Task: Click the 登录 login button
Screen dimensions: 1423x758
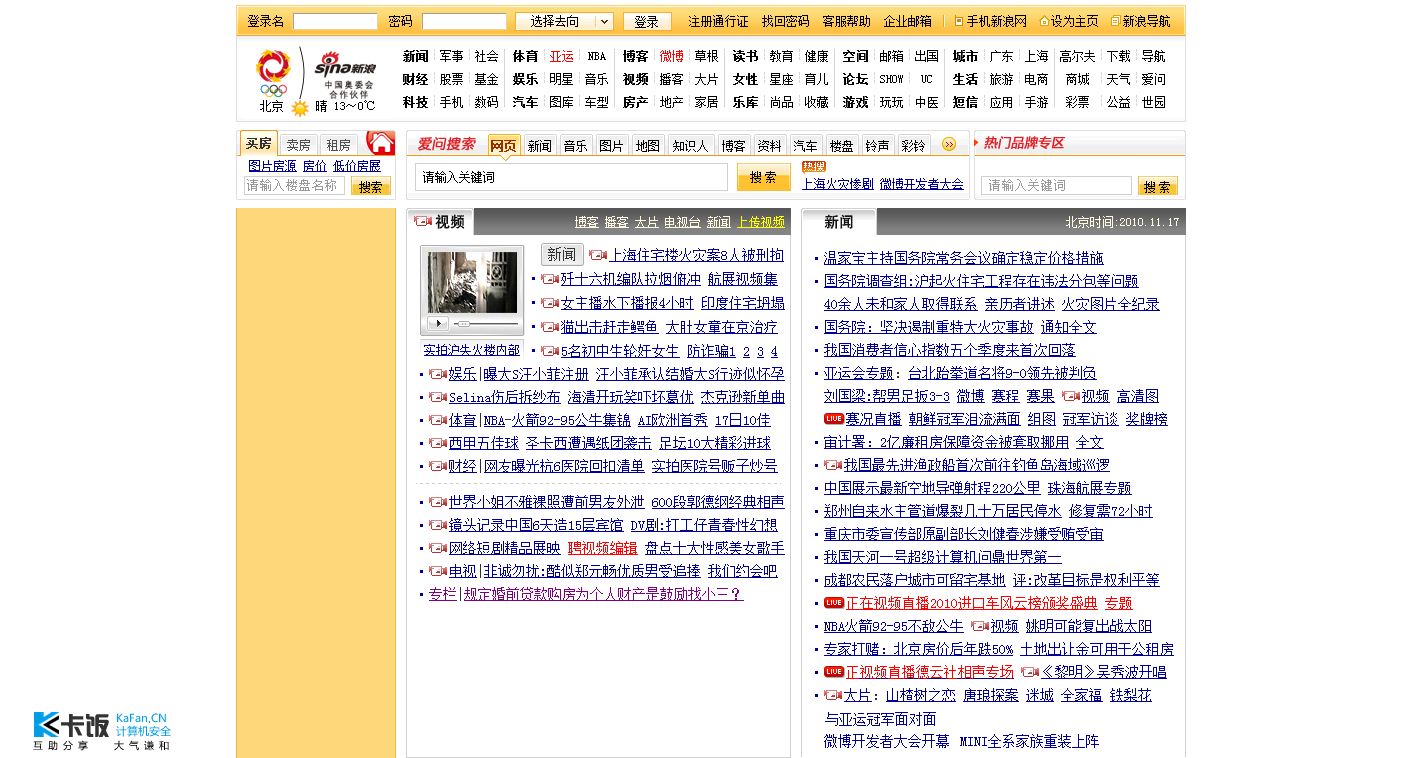Action: pyautogui.click(x=647, y=21)
